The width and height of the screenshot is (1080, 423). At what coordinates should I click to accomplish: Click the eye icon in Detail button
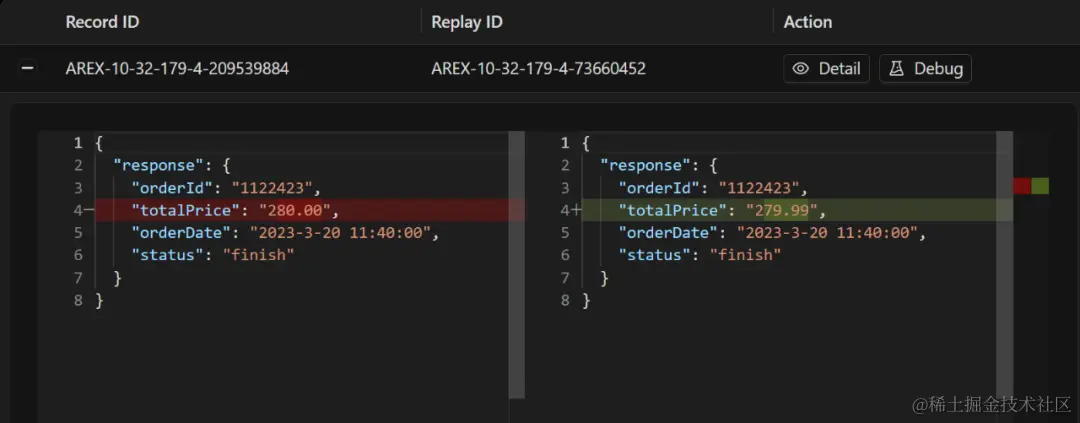pos(800,69)
